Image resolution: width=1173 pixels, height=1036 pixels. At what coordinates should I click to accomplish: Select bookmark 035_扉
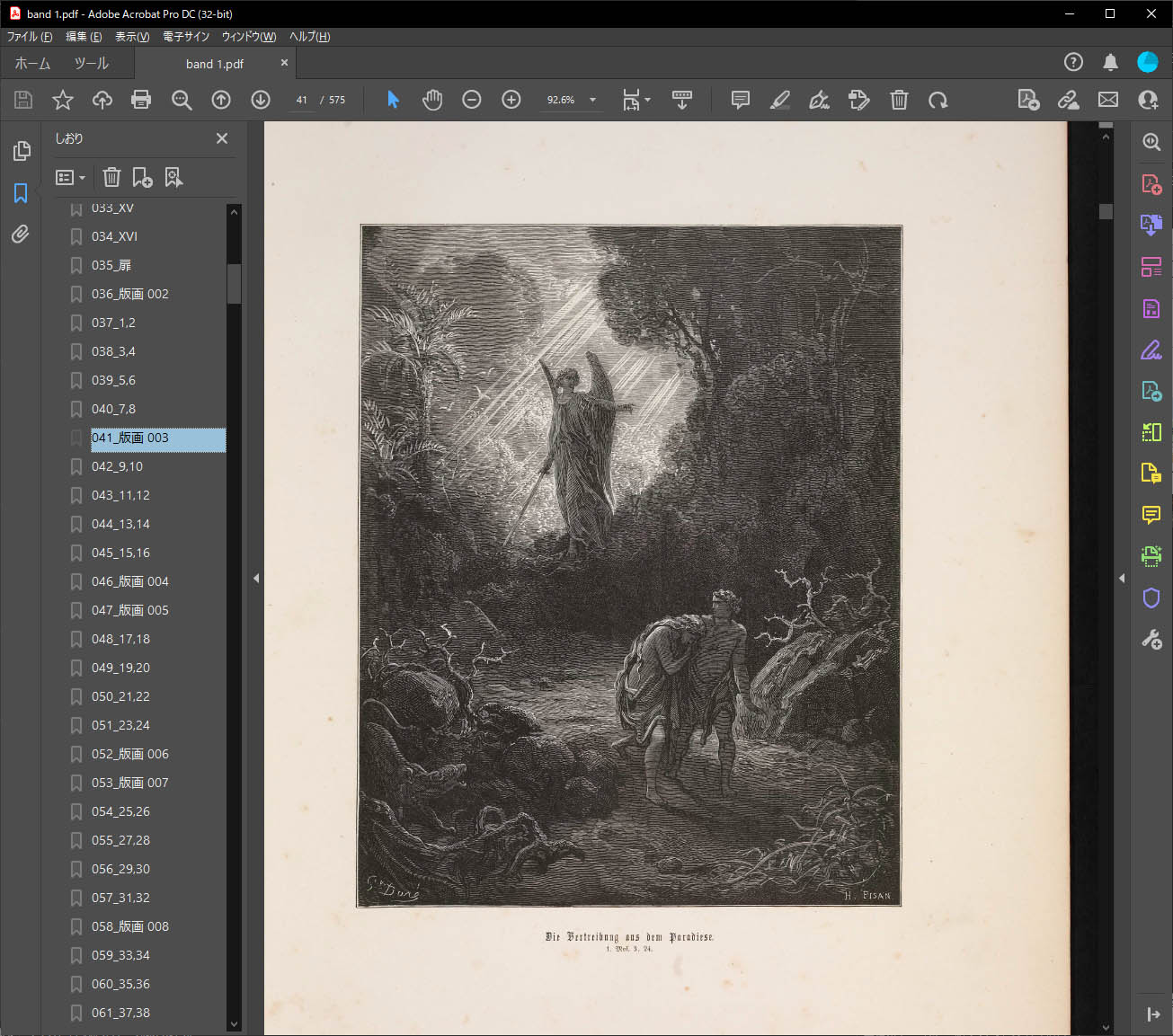point(111,265)
